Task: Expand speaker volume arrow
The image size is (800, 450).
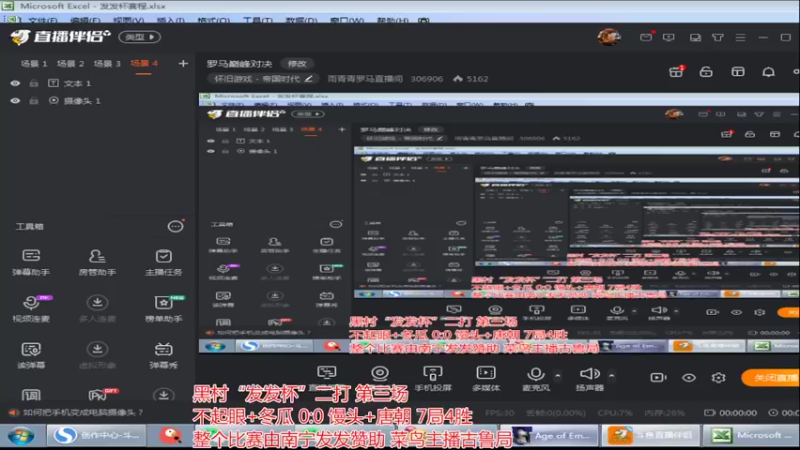Action: click(612, 376)
